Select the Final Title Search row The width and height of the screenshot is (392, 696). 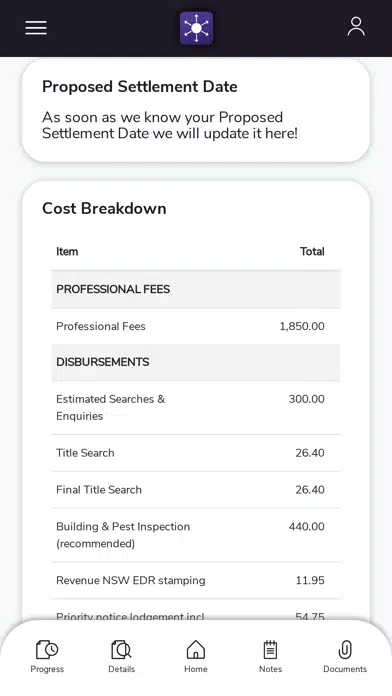(x=196, y=490)
